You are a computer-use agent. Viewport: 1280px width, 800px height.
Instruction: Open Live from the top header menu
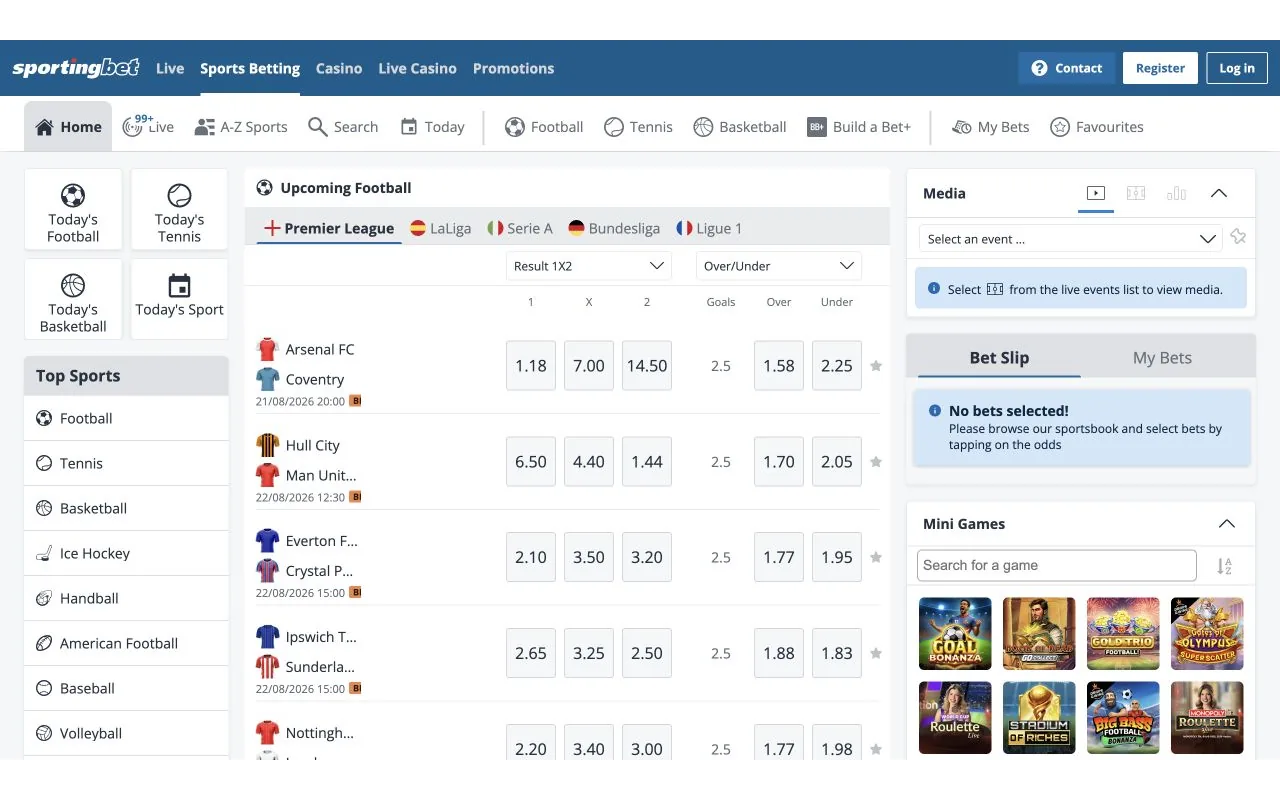click(170, 68)
